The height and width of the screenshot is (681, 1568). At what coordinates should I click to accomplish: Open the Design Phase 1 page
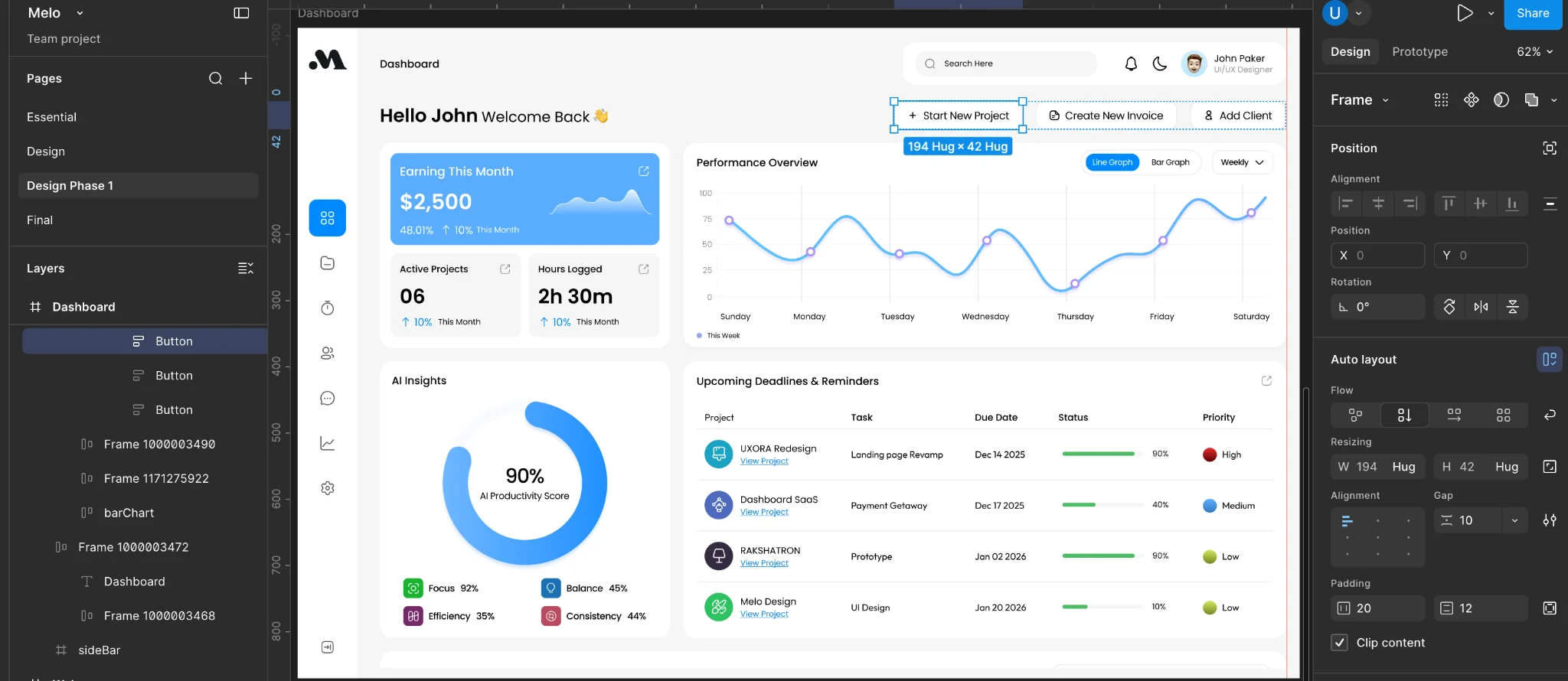click(138, 186)
